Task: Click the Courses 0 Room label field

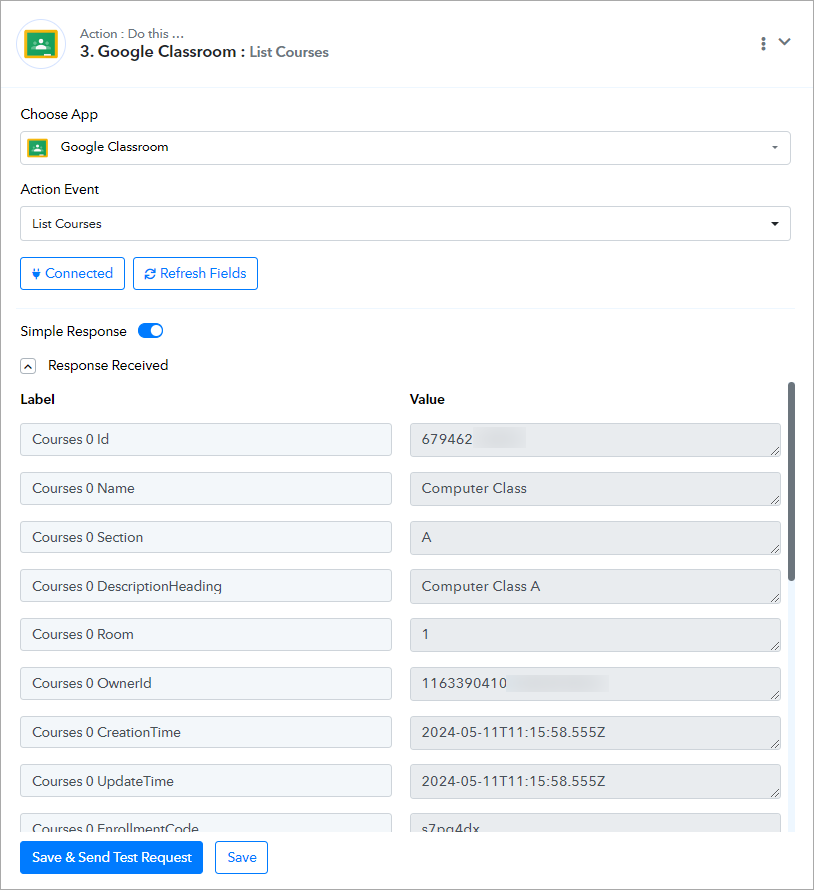Action: [x=206, y=635]
